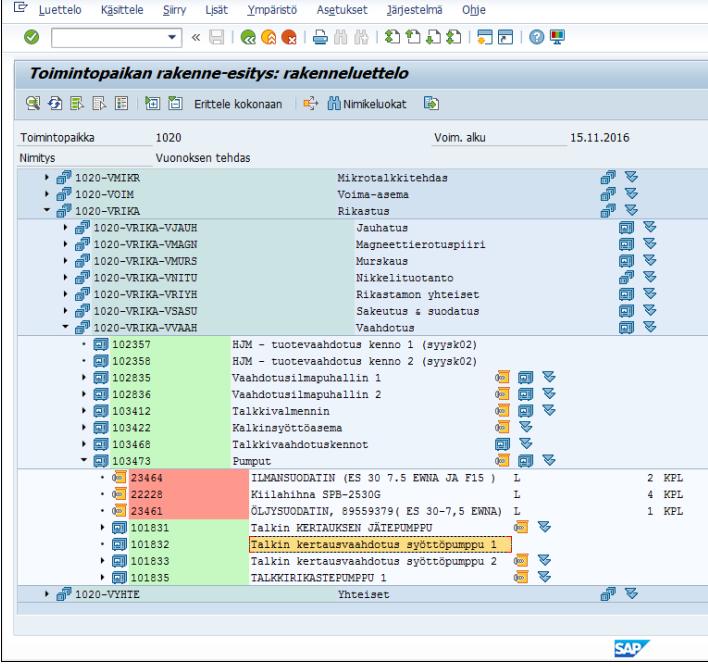
Task: Click the BOM icon on TALKKIRIKASTEPUMPPU 1 row
Action: (x=521, y=578)
